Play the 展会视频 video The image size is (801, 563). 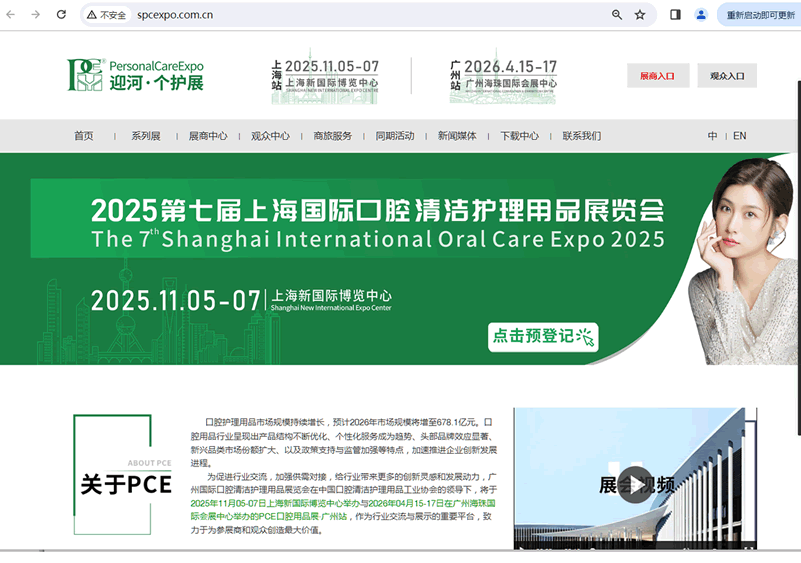click(x=634, y=484)
